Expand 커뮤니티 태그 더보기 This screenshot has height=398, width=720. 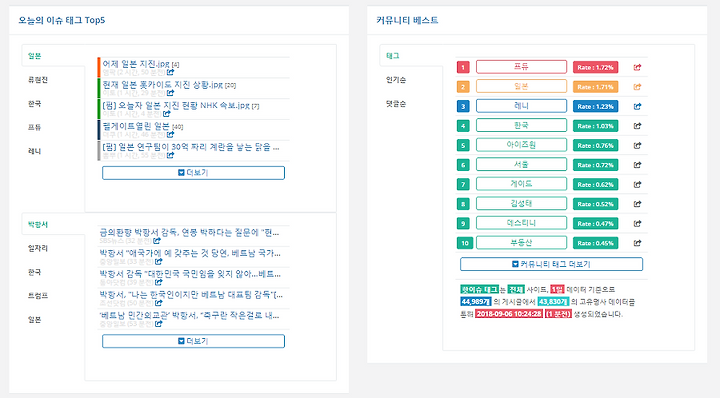pyautogui.click(x=551, y=264)
